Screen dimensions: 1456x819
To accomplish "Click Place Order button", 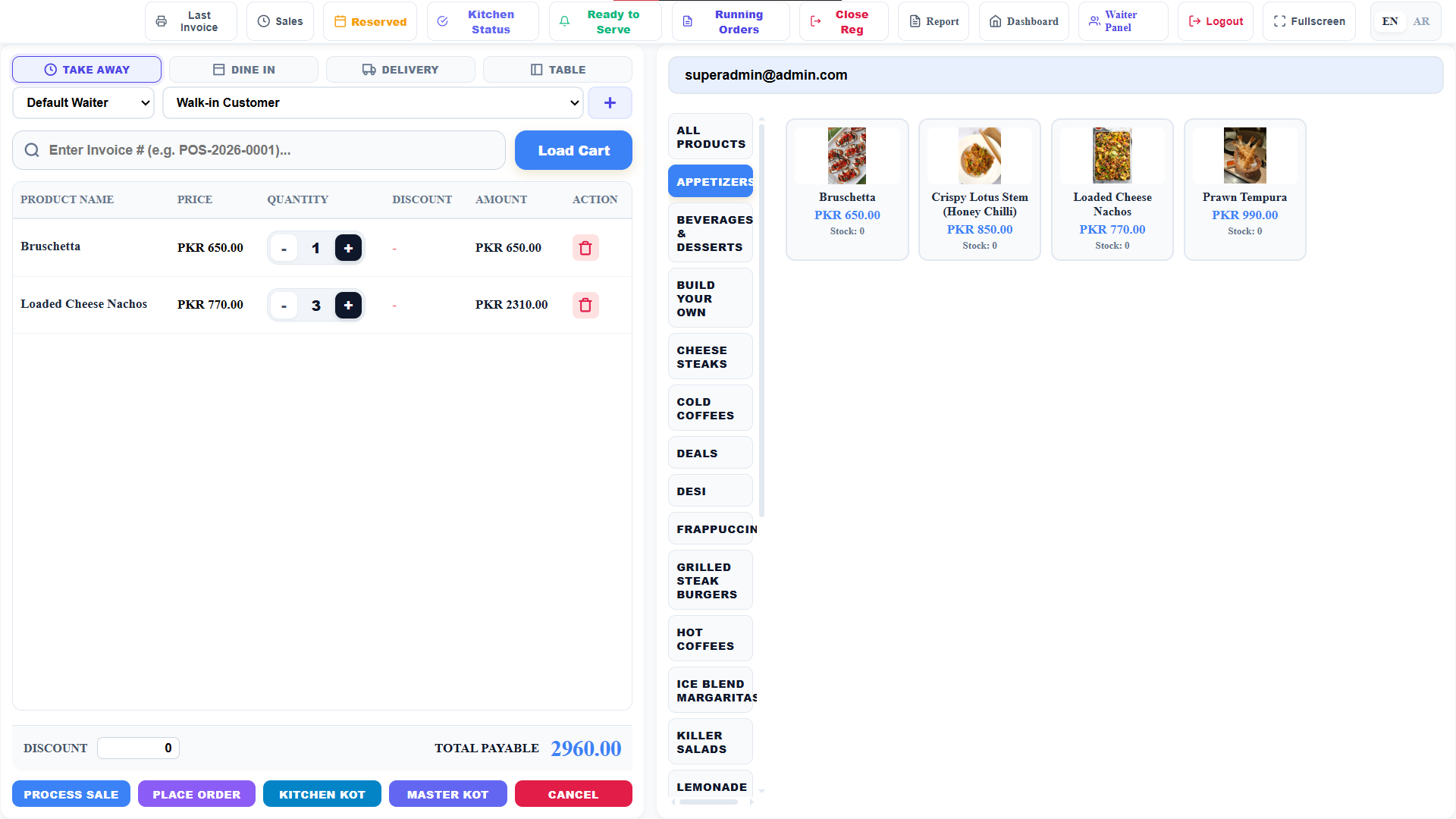I will [x=196, y=794].
